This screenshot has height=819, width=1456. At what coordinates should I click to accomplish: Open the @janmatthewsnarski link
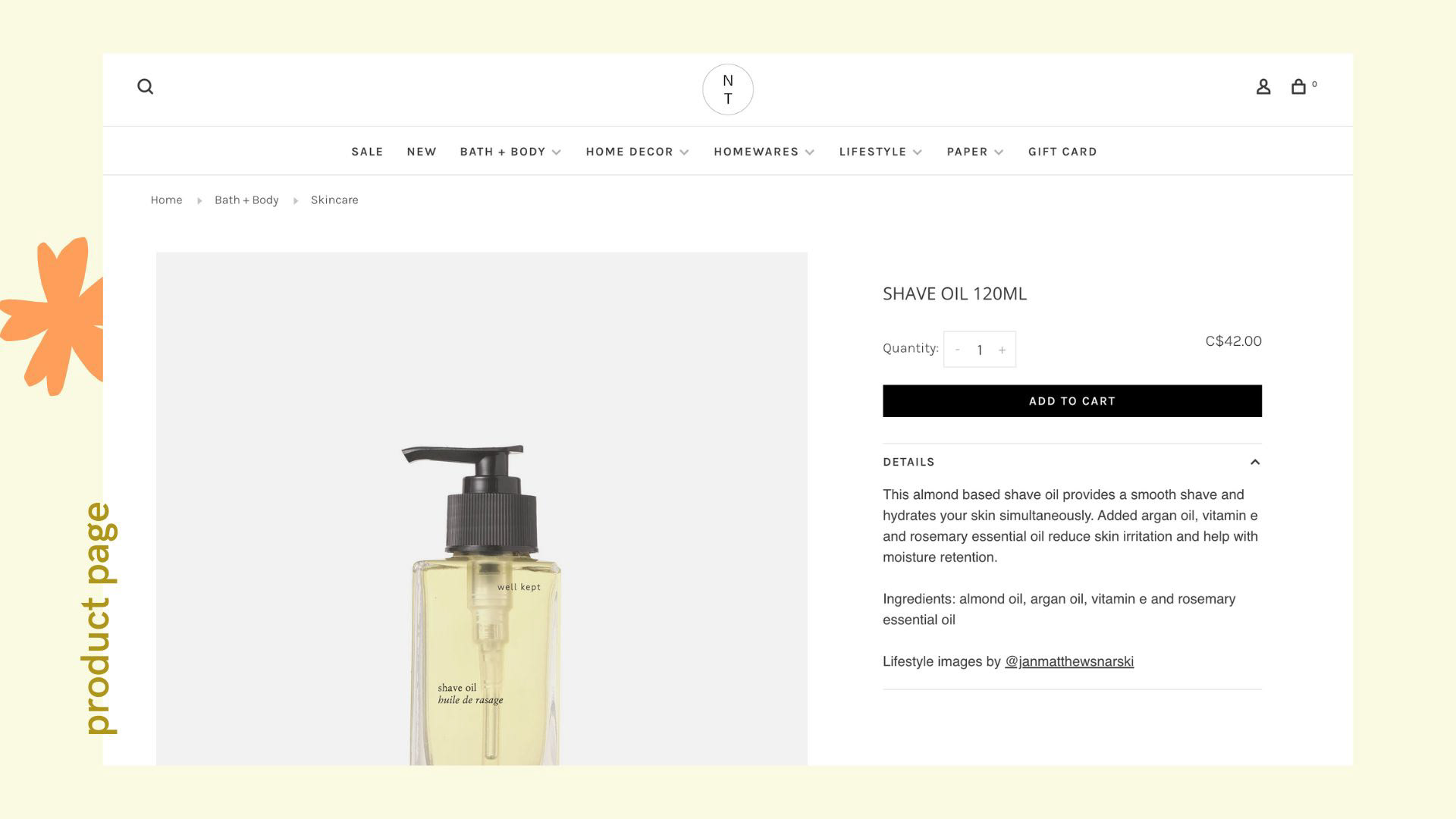point(1069,661)
